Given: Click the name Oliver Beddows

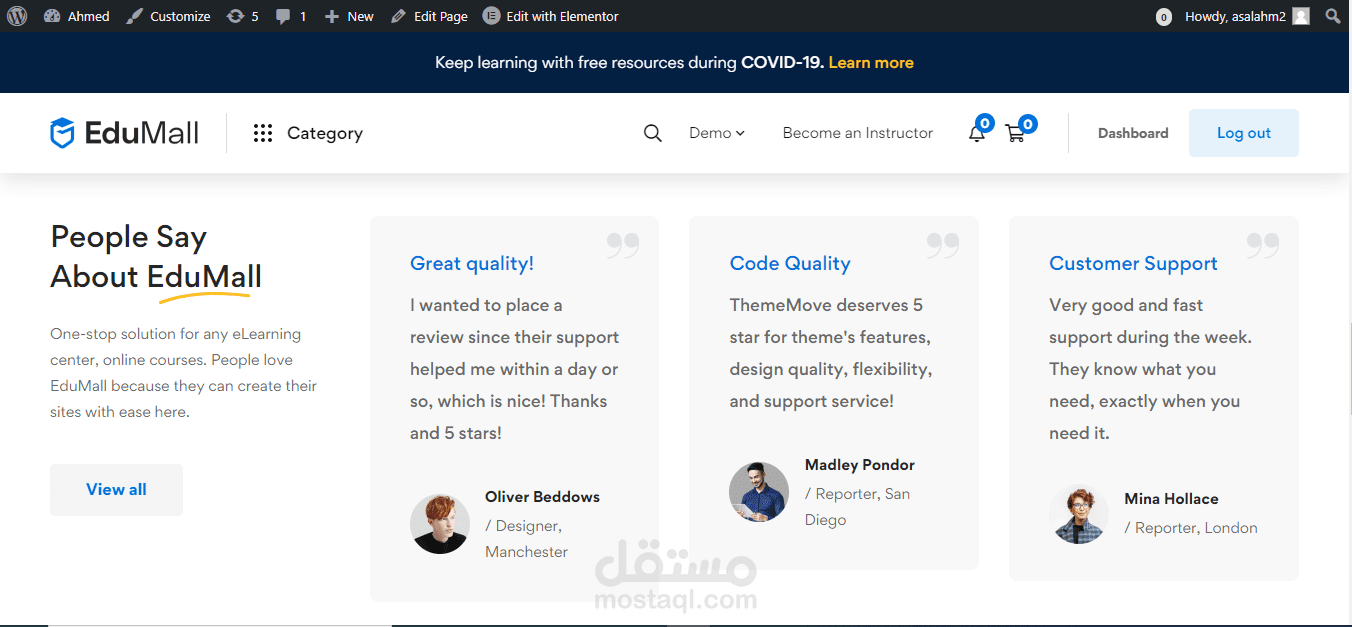Looking at the screenshot, I should [542, 497].
